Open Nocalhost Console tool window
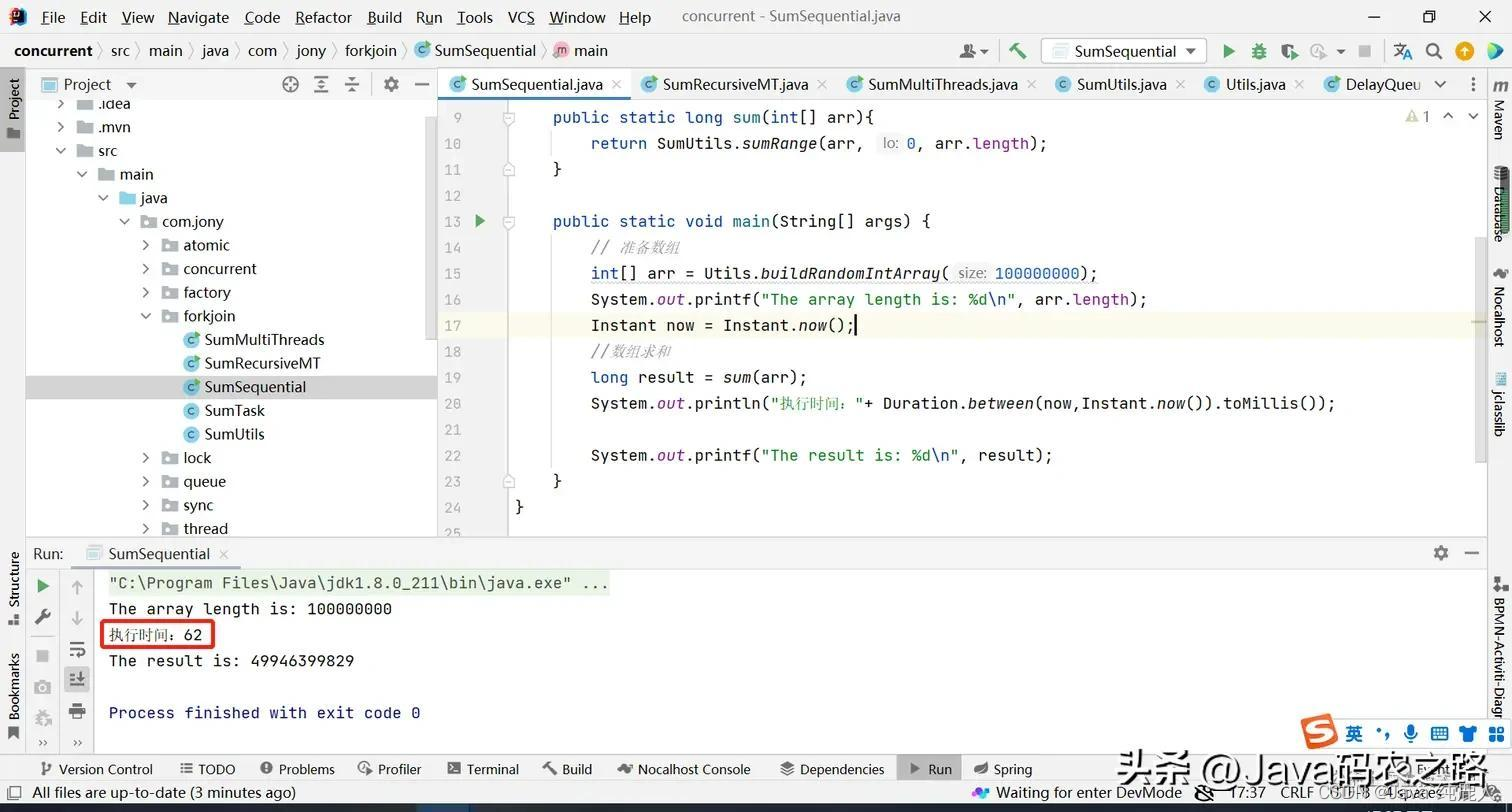The height and width of the screenshot is (812, 1512). [x=684, y=769]
